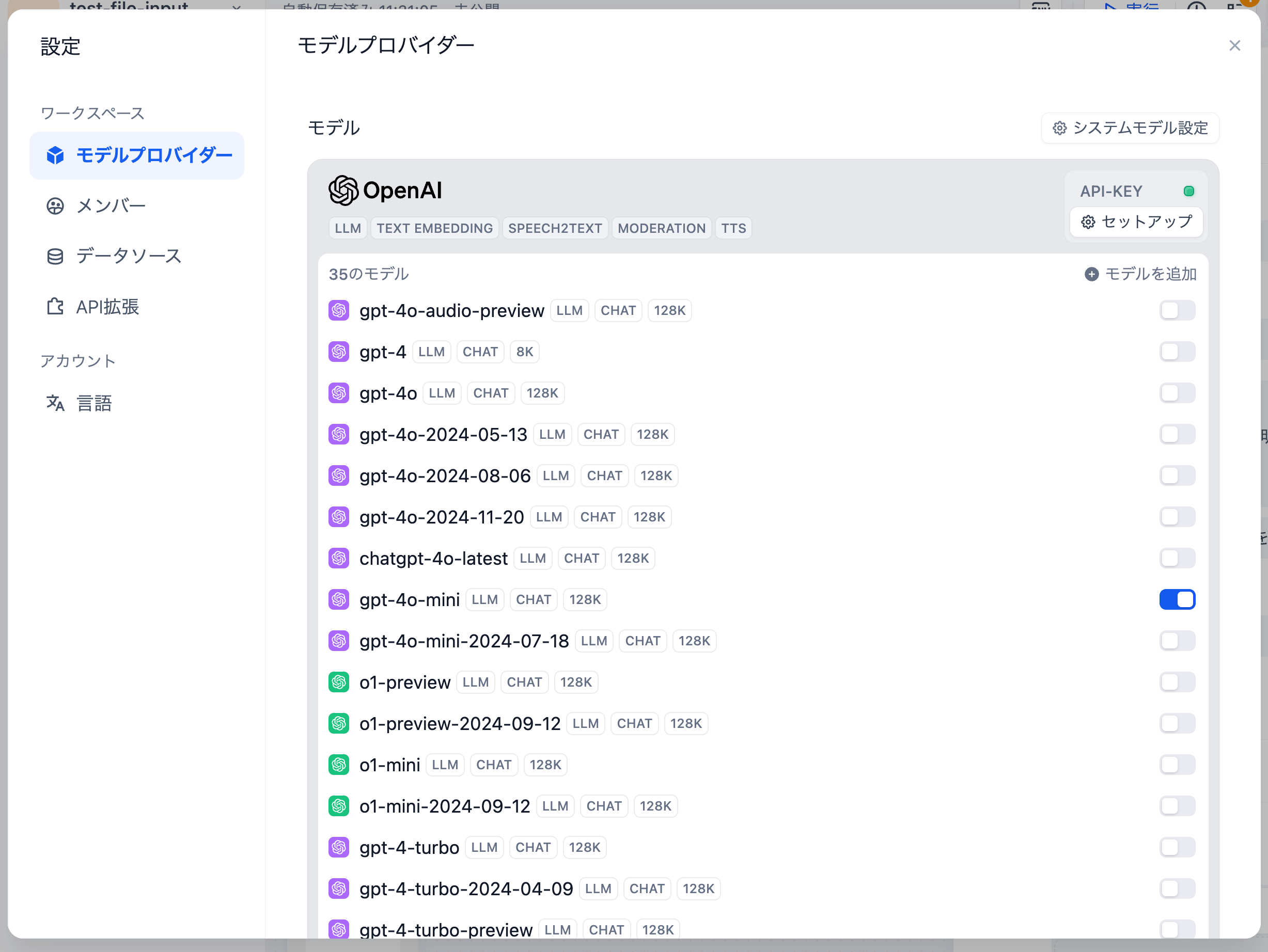This screenshot has width=1268, height=952.
Task: Turn on gpt-4o-audio-preview toggle
Action: [1177, 311]
